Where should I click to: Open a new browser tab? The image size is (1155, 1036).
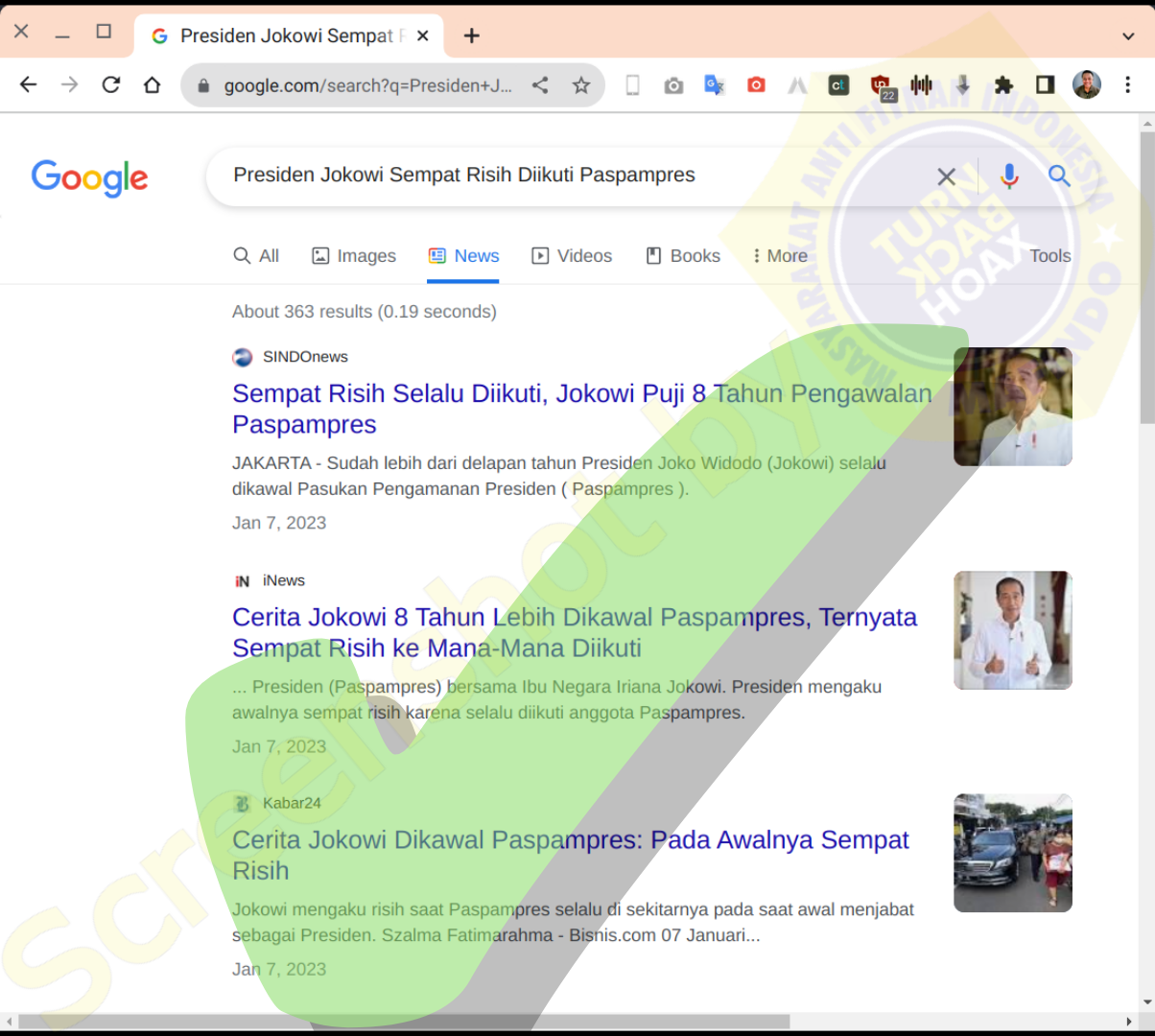[471, 35]
